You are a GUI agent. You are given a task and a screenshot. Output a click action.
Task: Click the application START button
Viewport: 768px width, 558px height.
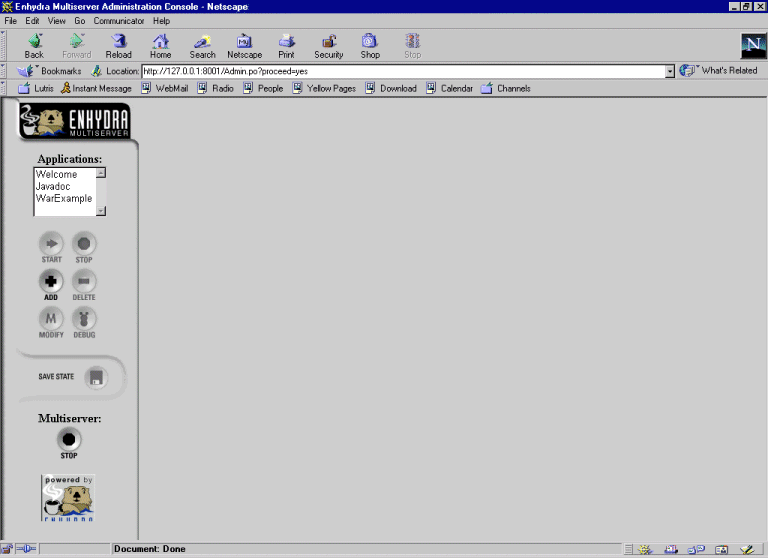[51, 247]
